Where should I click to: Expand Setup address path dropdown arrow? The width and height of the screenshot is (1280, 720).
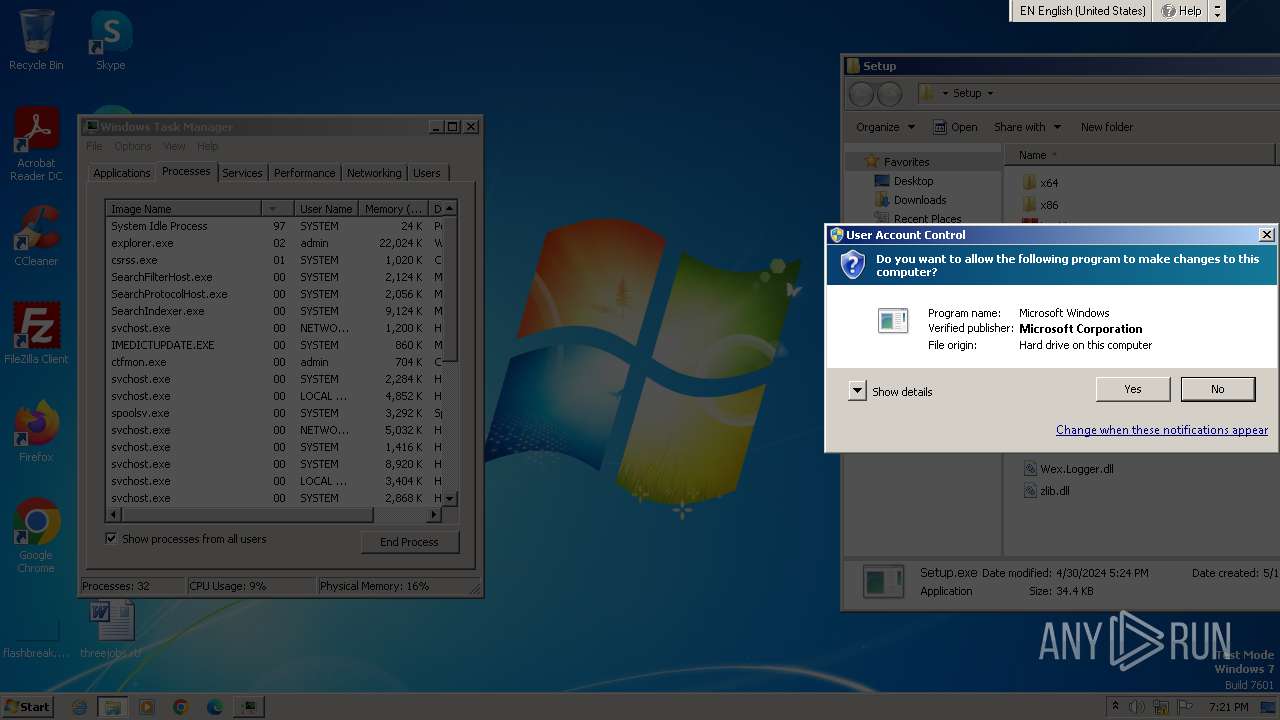coord(990,93)
